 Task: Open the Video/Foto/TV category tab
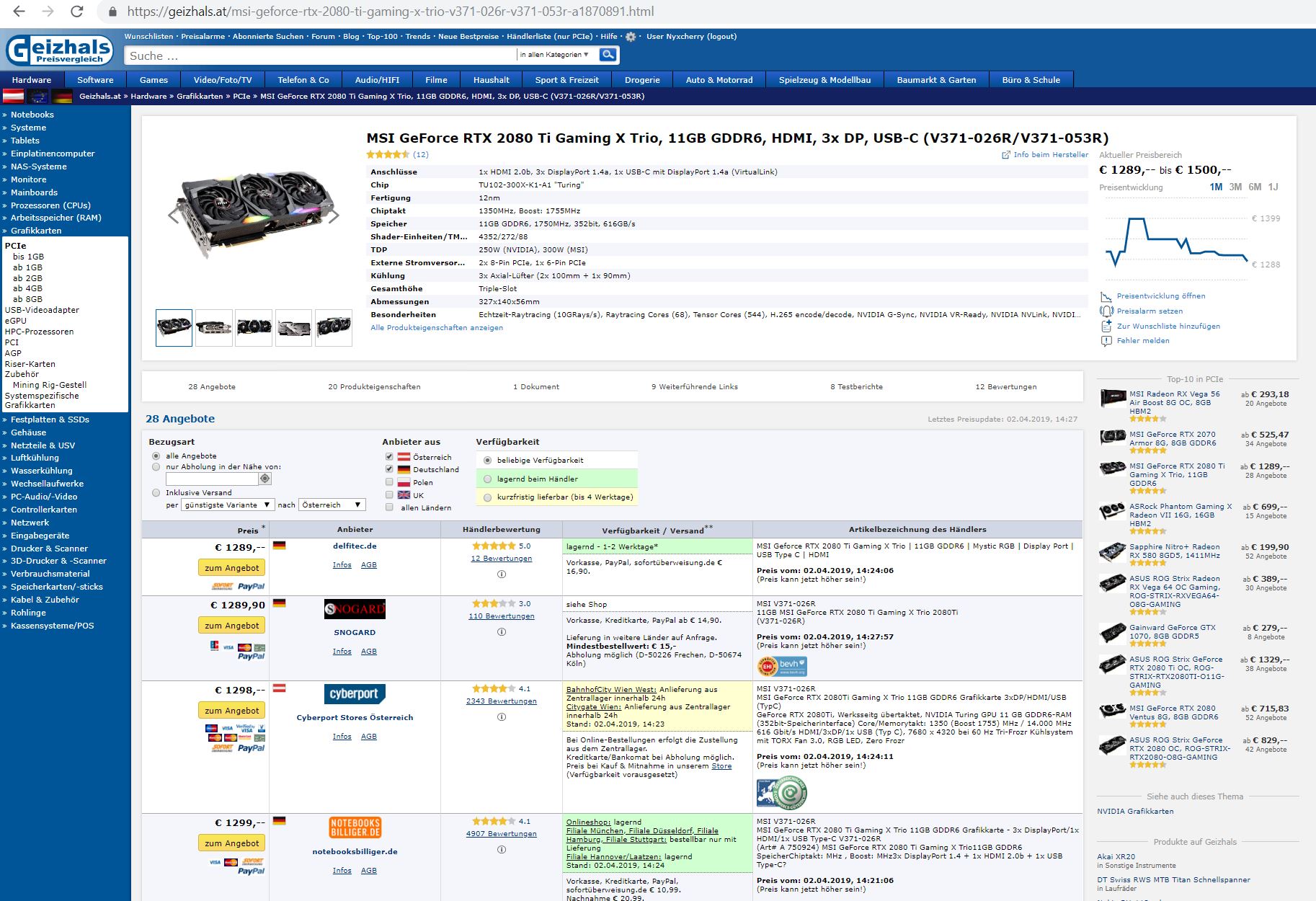223,80
